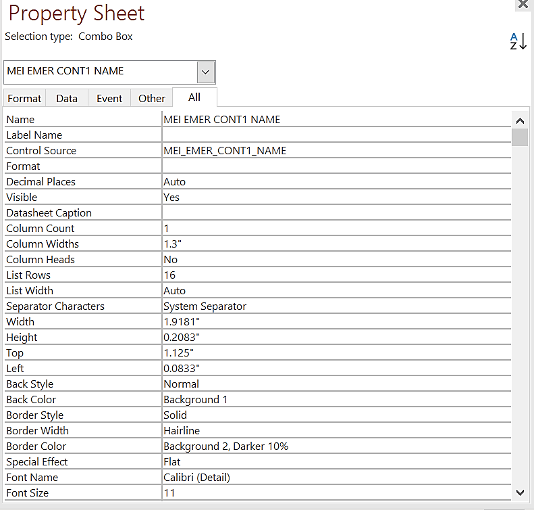Switch to the Data tab
The height and width of the screenshot is (510, 534).
point(67,98)
